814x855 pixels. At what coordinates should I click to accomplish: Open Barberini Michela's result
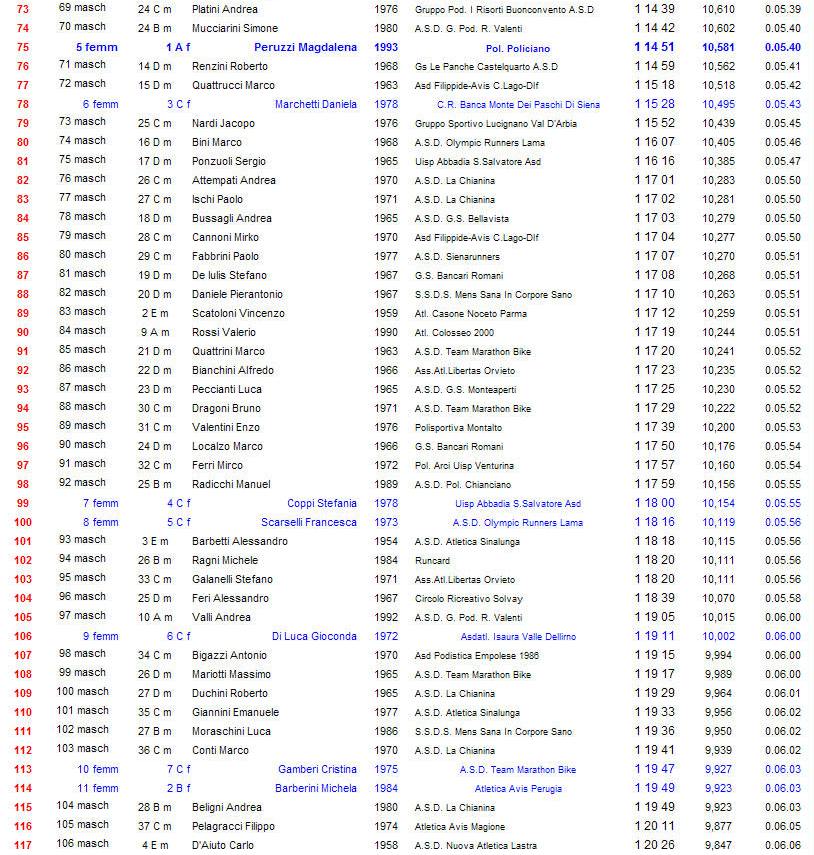coord(315,788)
